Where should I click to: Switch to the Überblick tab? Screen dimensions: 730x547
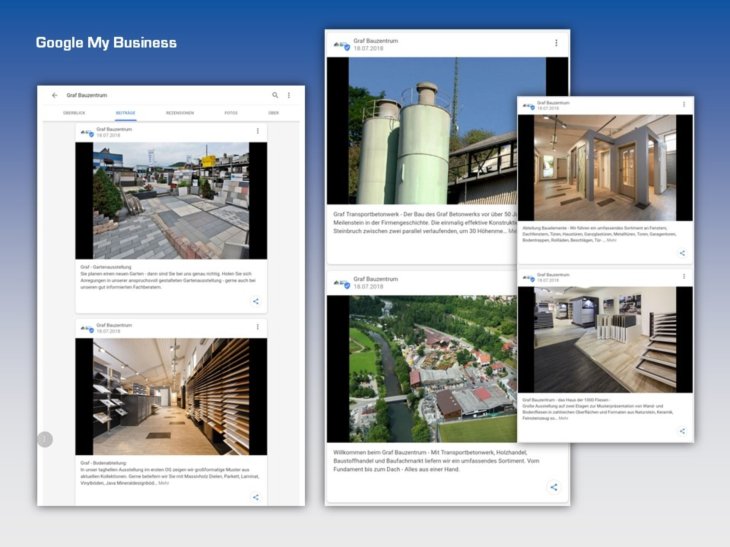pyautogui.click(x=74, y=113)
